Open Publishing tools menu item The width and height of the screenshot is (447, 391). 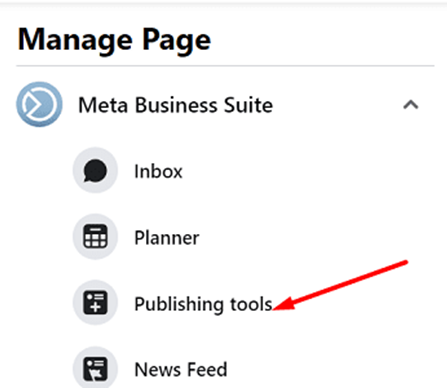pos(203,304)
